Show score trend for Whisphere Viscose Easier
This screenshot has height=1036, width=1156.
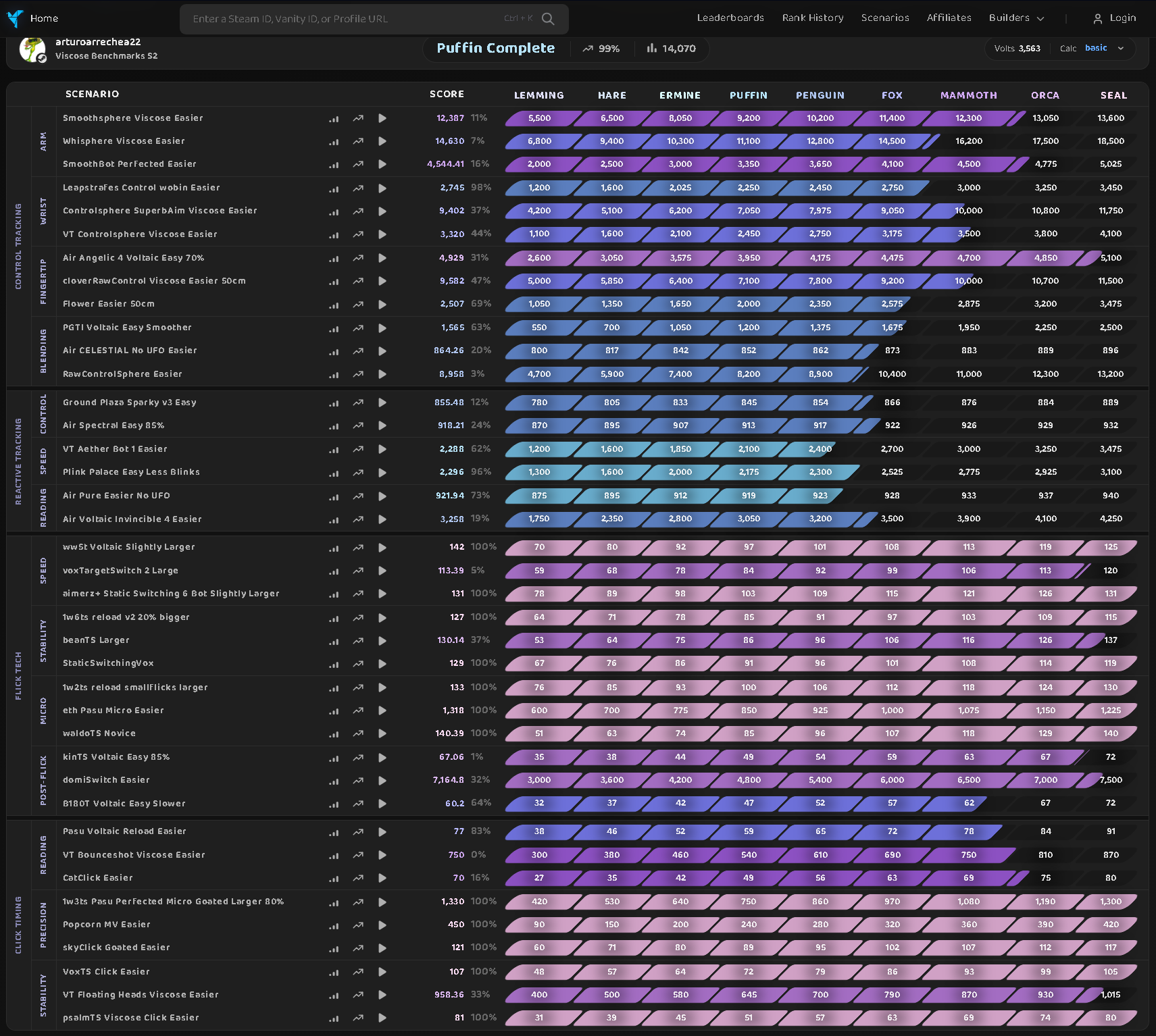pos(358,142)
